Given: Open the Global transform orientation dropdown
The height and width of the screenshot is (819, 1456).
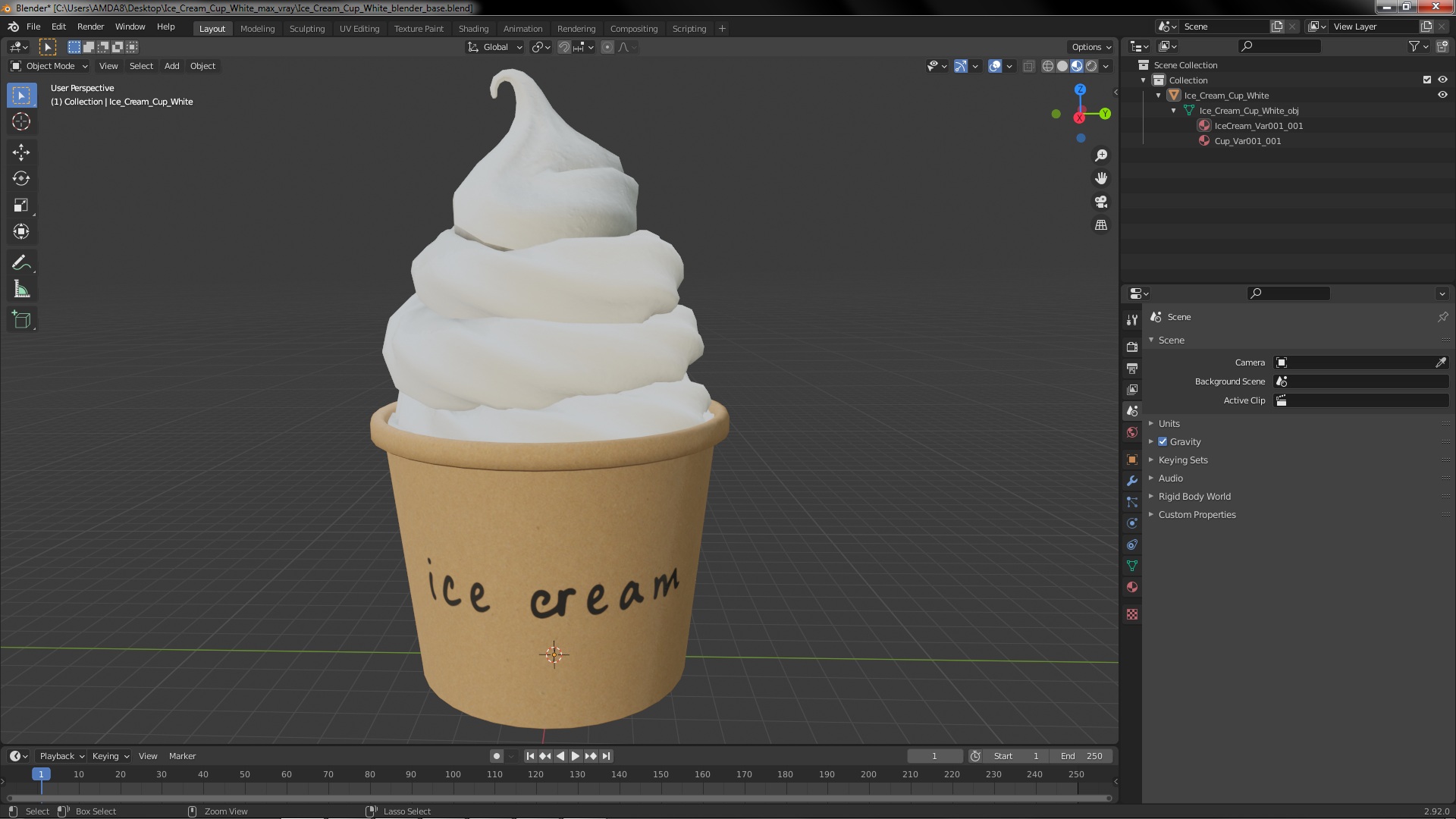Looking at the screenshot, I should click(x=494, y=47).
